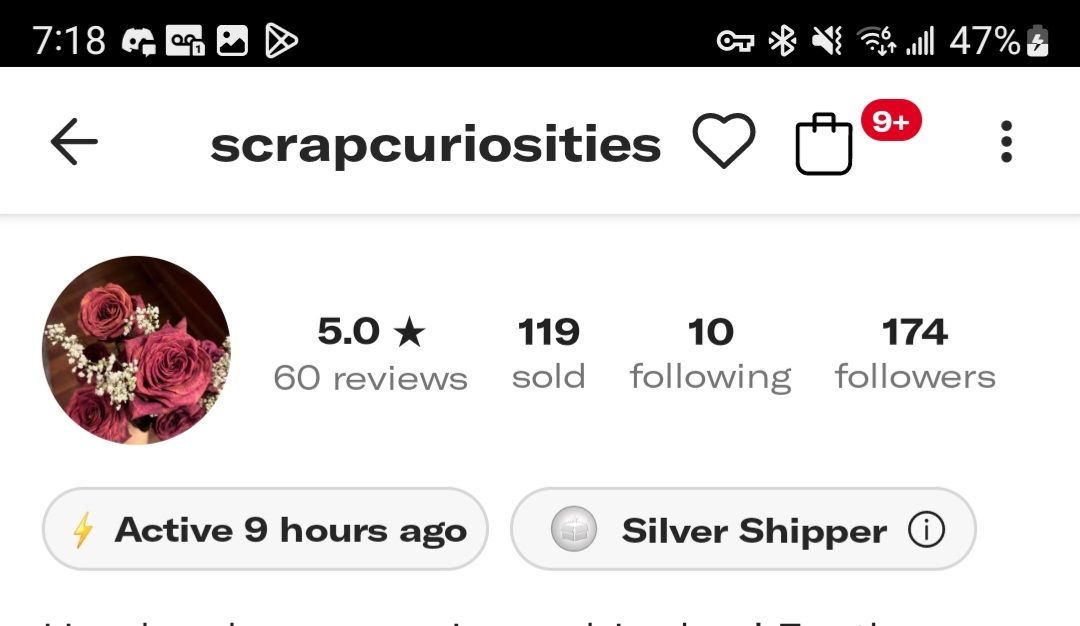This screenshot has width=1080, height=626.
Task: Open the three-dot overflow menu
Action: click(1006, 142)
